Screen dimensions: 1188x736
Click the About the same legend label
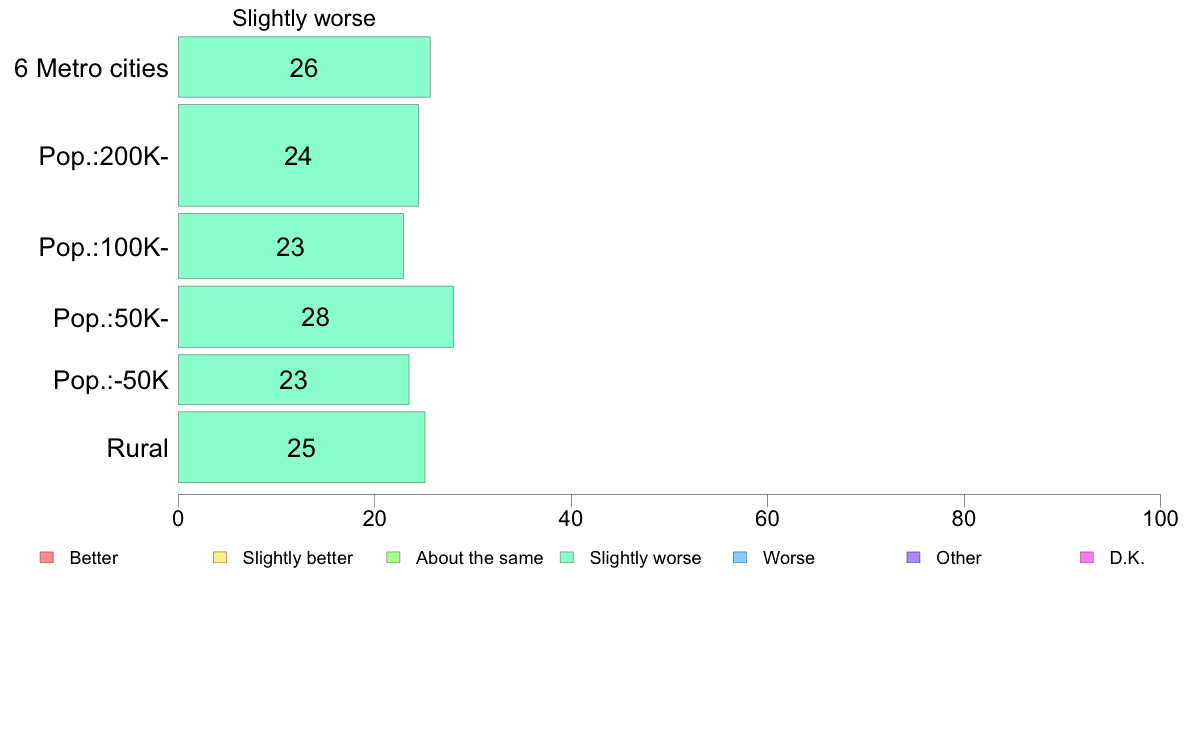[x=480, y=558]
